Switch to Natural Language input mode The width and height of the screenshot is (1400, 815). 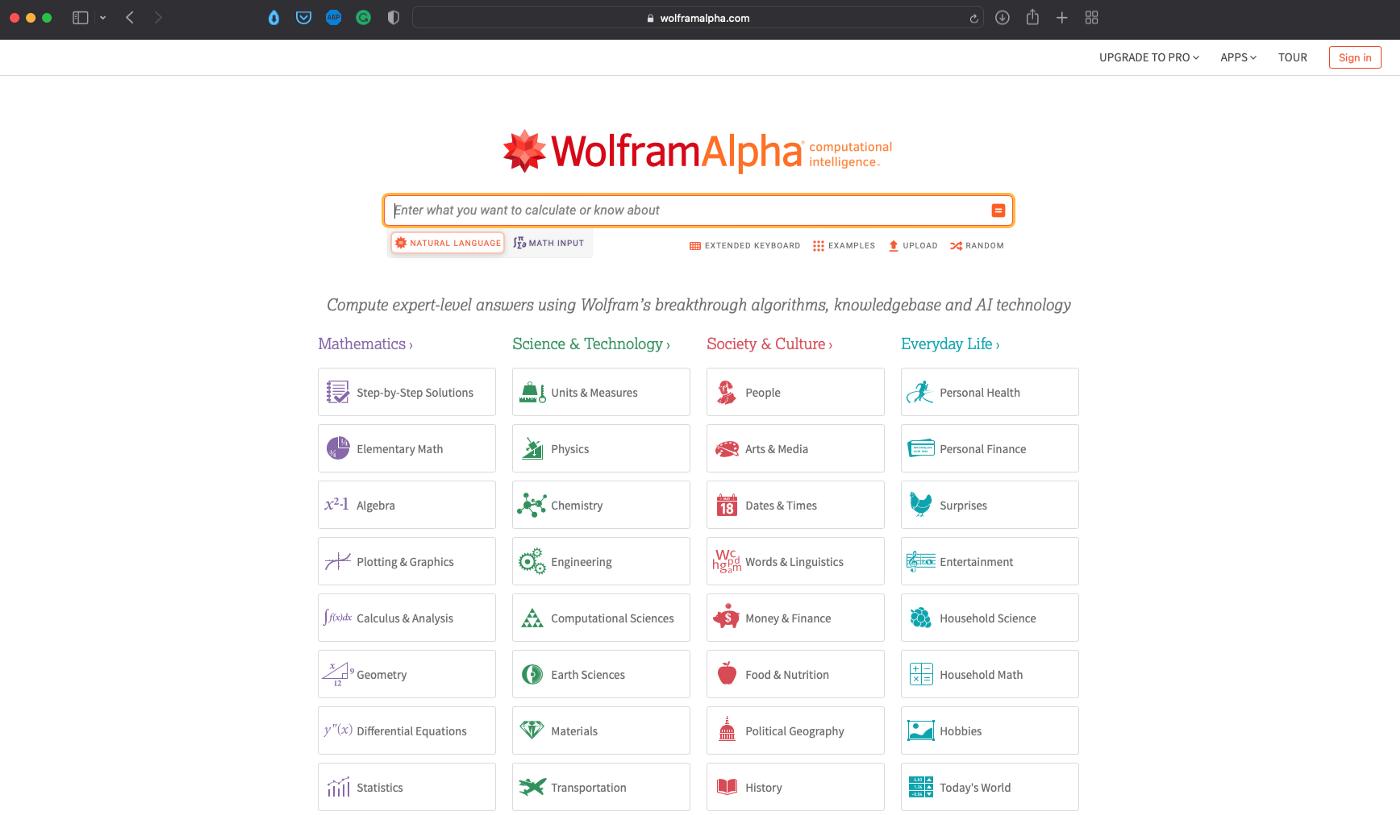pos(447,243)
